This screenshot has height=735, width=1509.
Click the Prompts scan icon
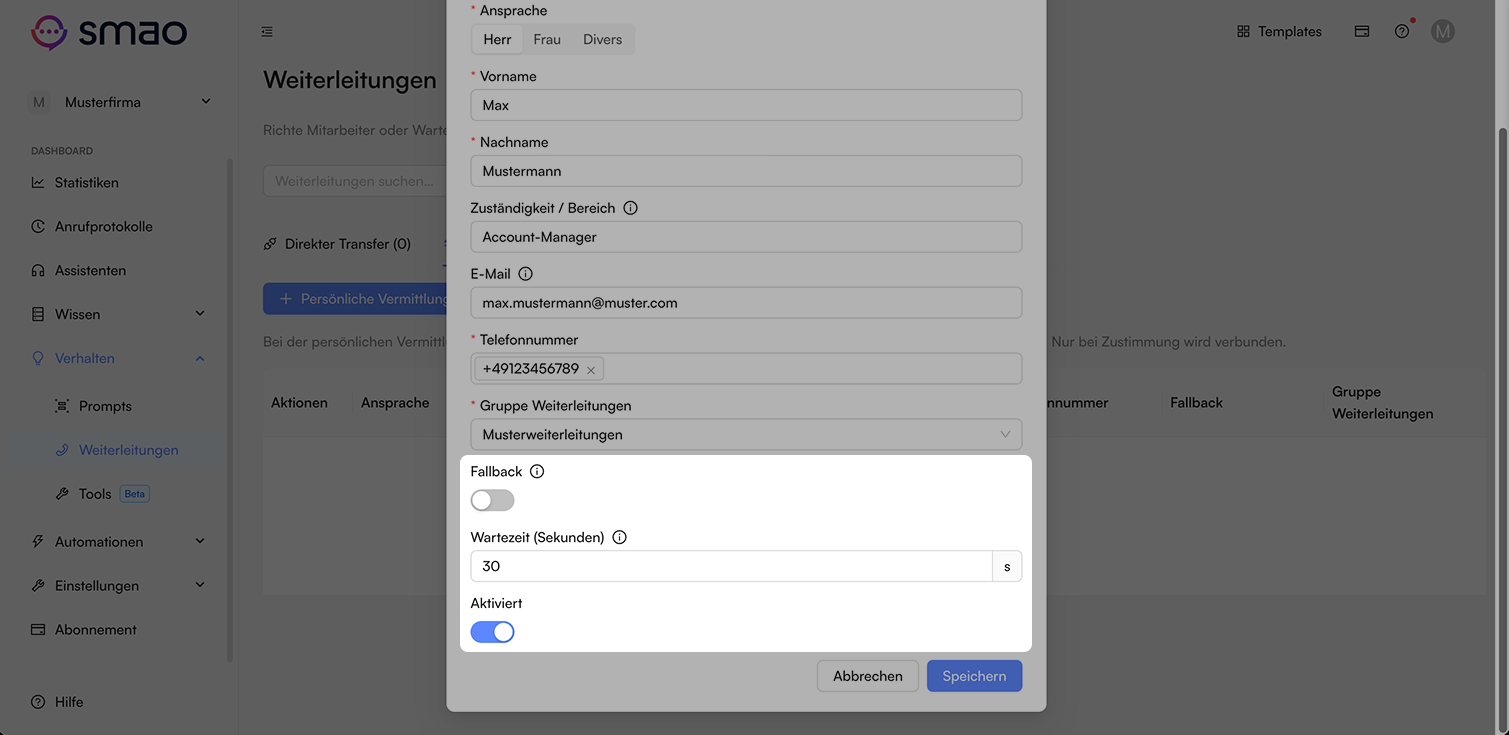62,406
